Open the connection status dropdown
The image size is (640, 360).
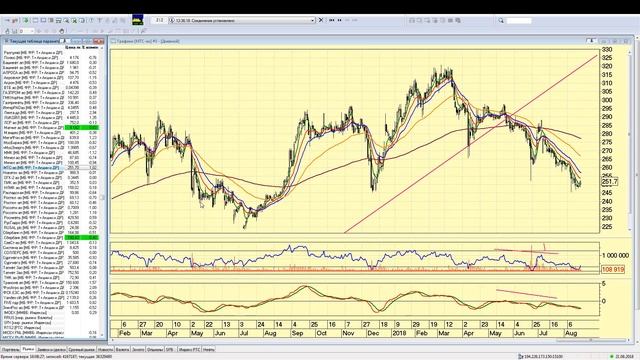pyautogui.click(x=242, y=20)
